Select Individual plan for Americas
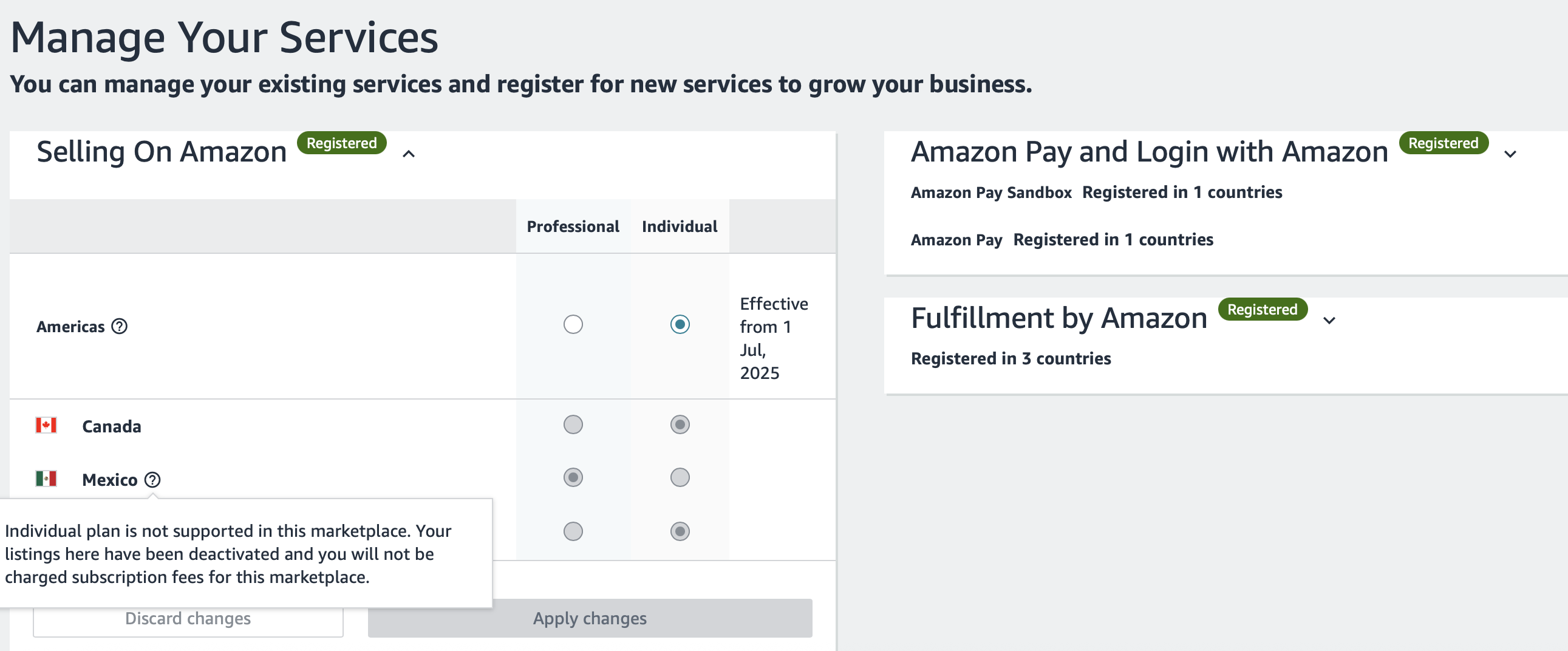Image resolution: width=1568 pixels, height=651 pixels. point(680,324)
